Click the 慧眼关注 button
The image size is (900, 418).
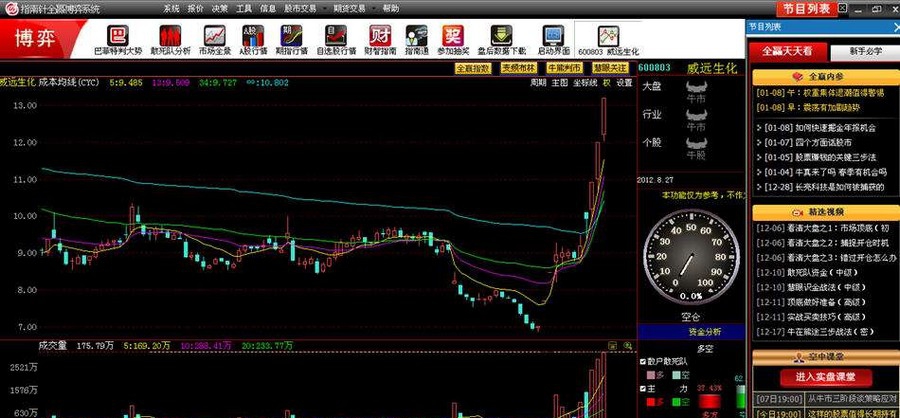coord(610,68)
